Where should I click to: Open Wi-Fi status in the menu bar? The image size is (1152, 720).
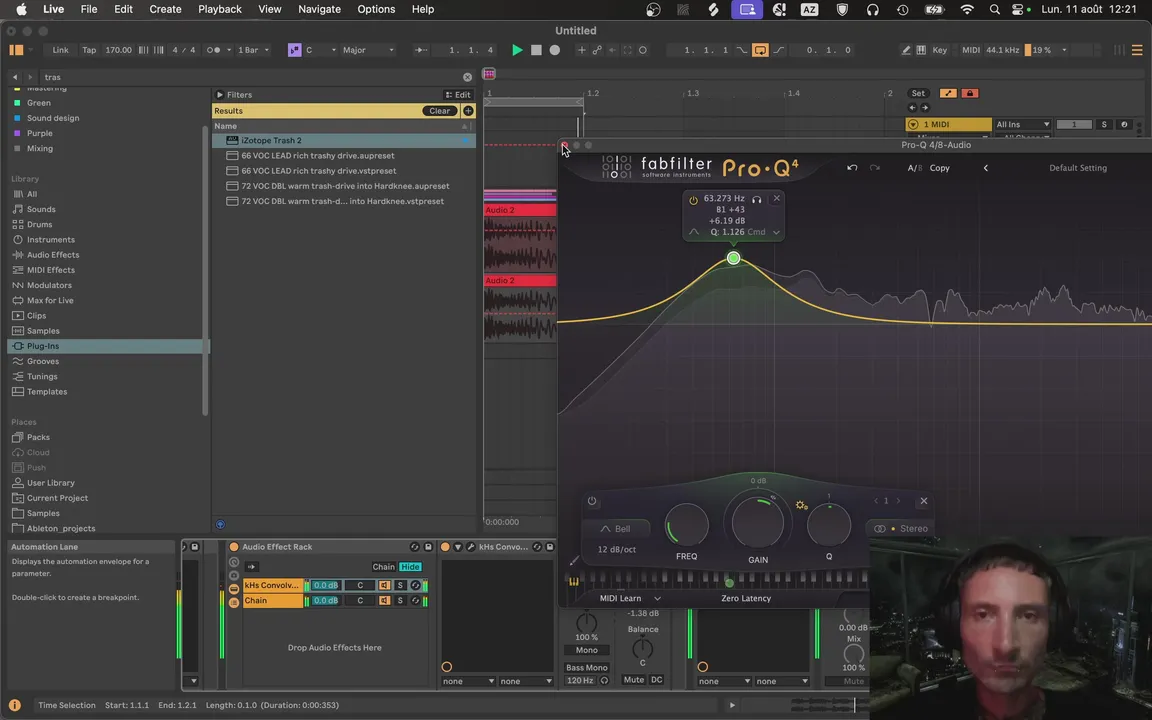click(967, 10)
